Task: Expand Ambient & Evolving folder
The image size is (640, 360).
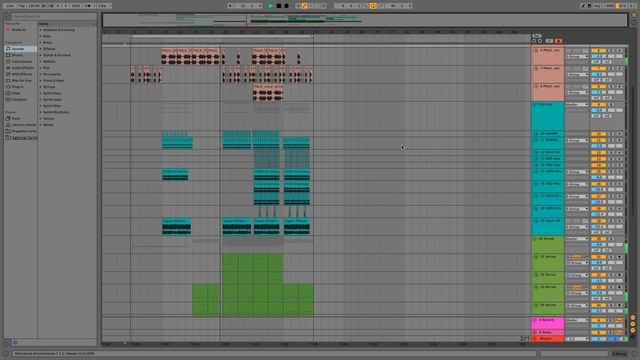Action: (41, 30)
